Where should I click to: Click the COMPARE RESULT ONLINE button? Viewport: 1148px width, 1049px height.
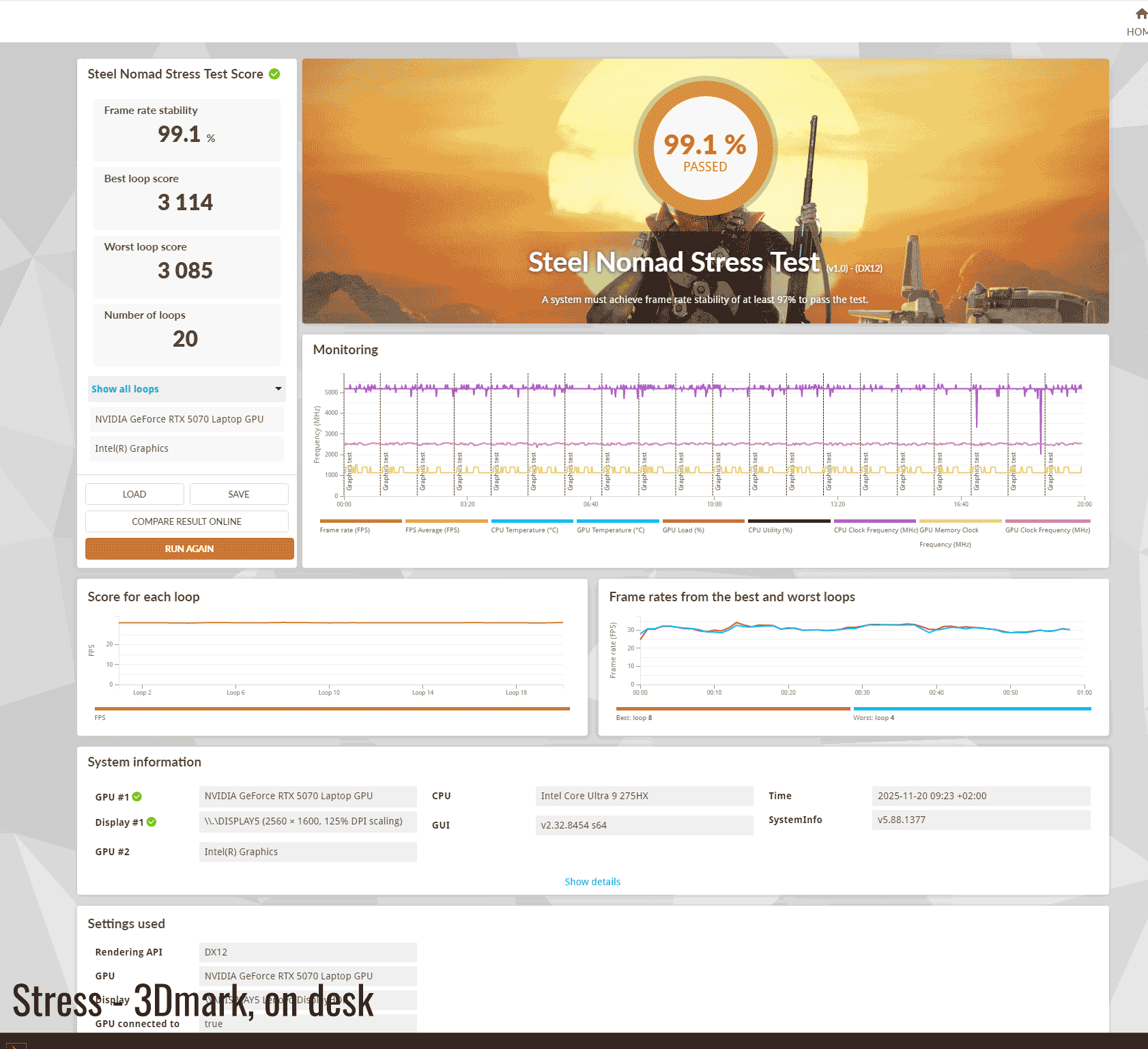186,521
